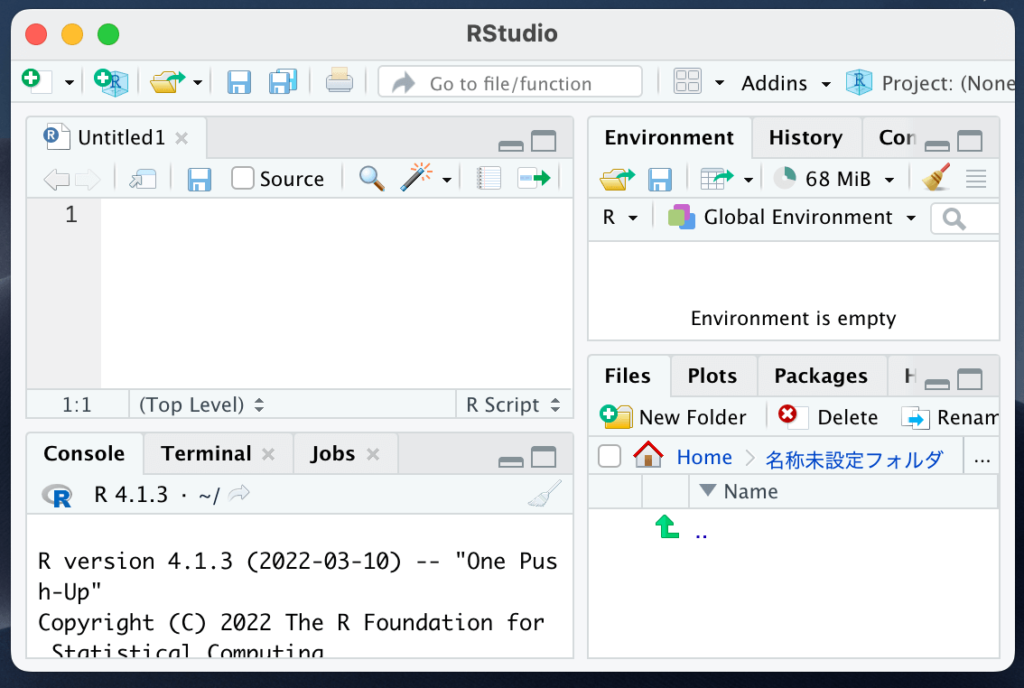Click the Environment search field
Screen dimensions: 1024x688
coord(966,219)
